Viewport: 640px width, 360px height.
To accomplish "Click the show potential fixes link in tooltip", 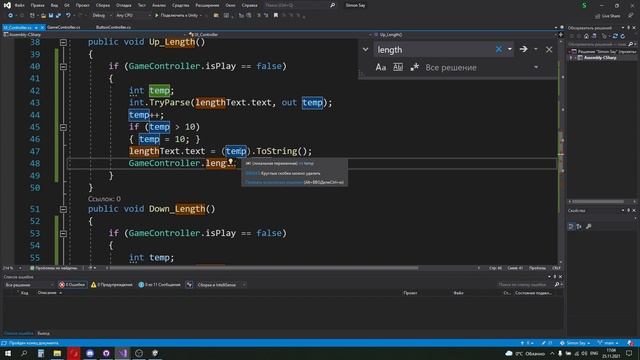I will (x=274, y=182).
